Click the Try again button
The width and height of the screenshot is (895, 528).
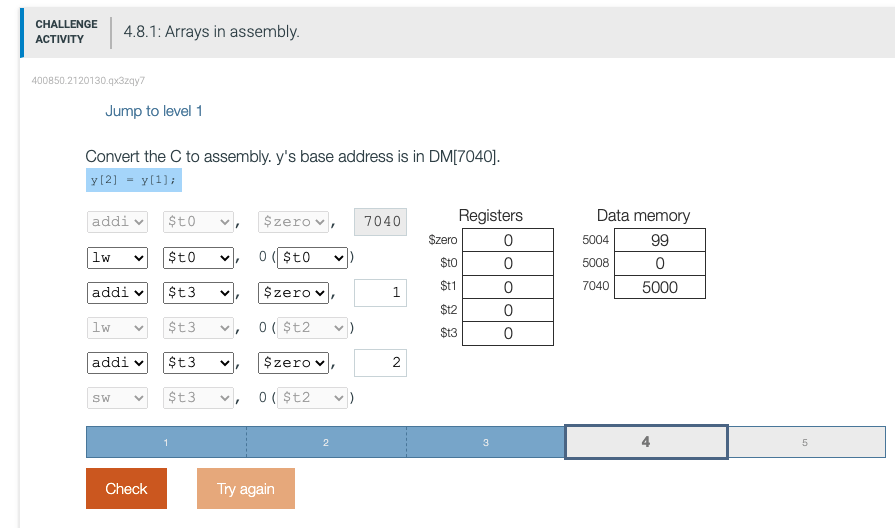245,489
